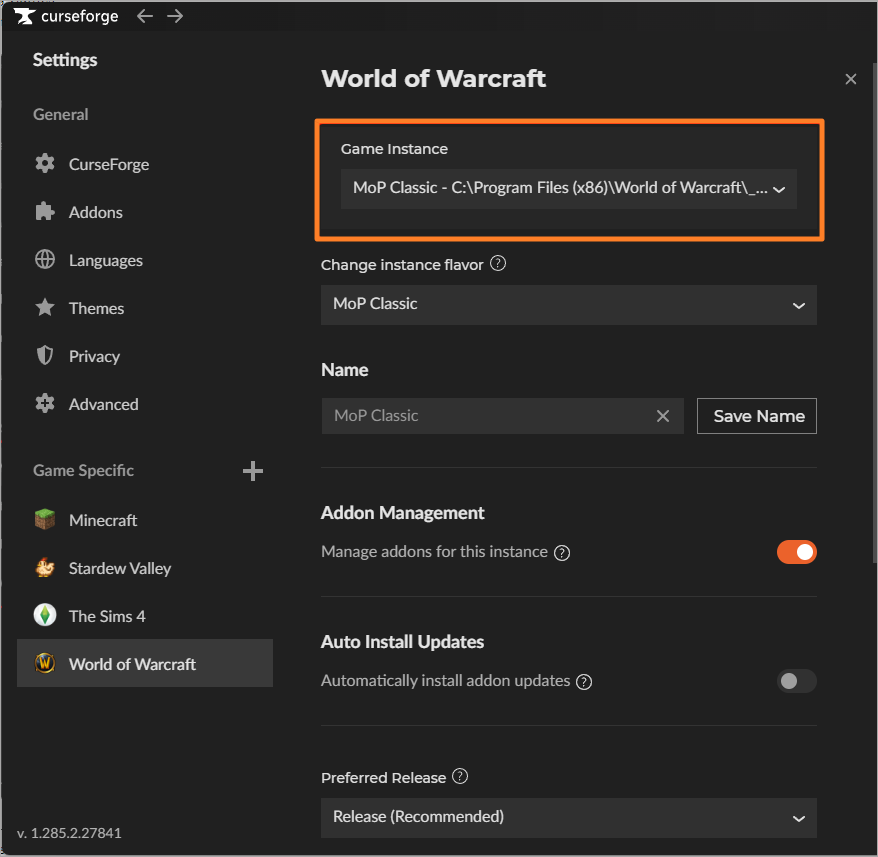The width and height of the screenshot is (878, 857).
Task: Open help for Automatically install addon updates
Action: tap(584, 682)
